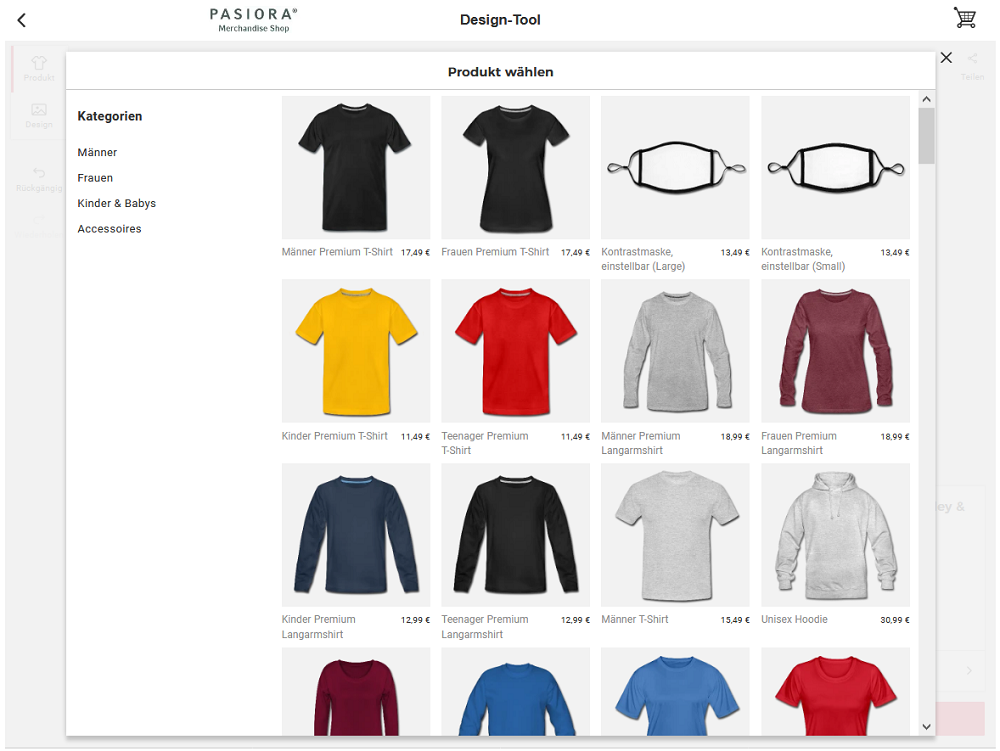Click the scroll down arrow in product list
The width and height of the screenshot is (1000, 751).
(x=927, y=727)
